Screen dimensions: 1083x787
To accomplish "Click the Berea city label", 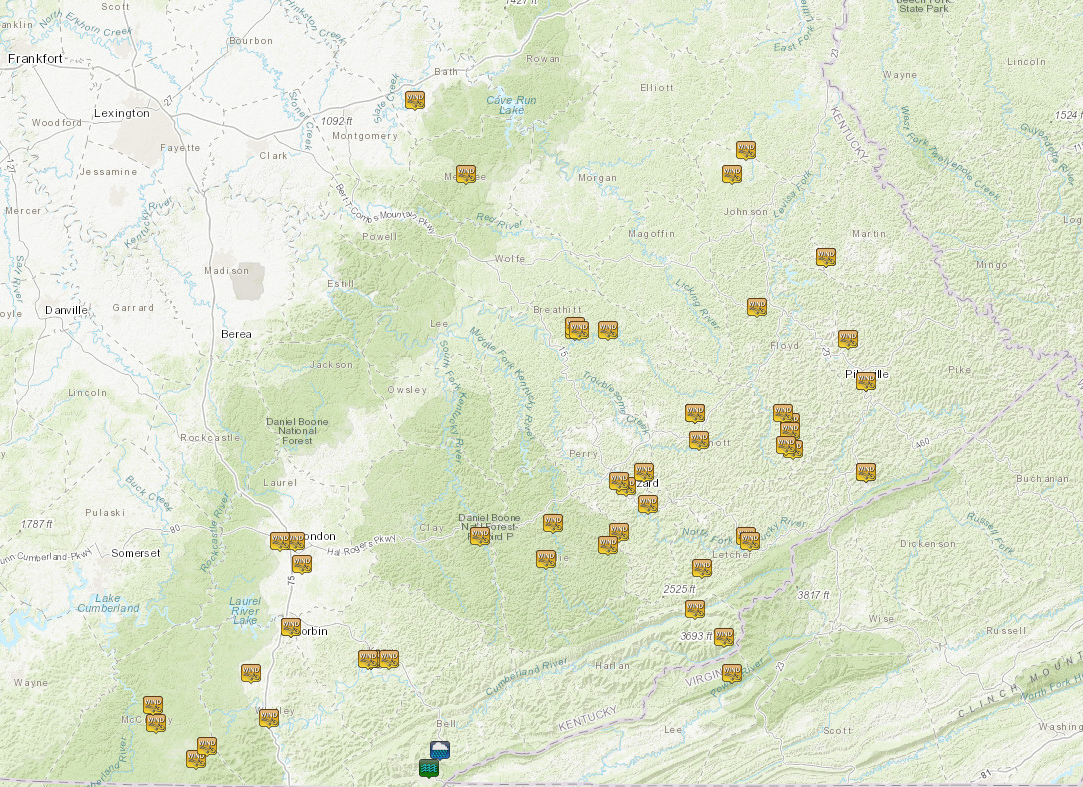I will [x=236, y=334].
